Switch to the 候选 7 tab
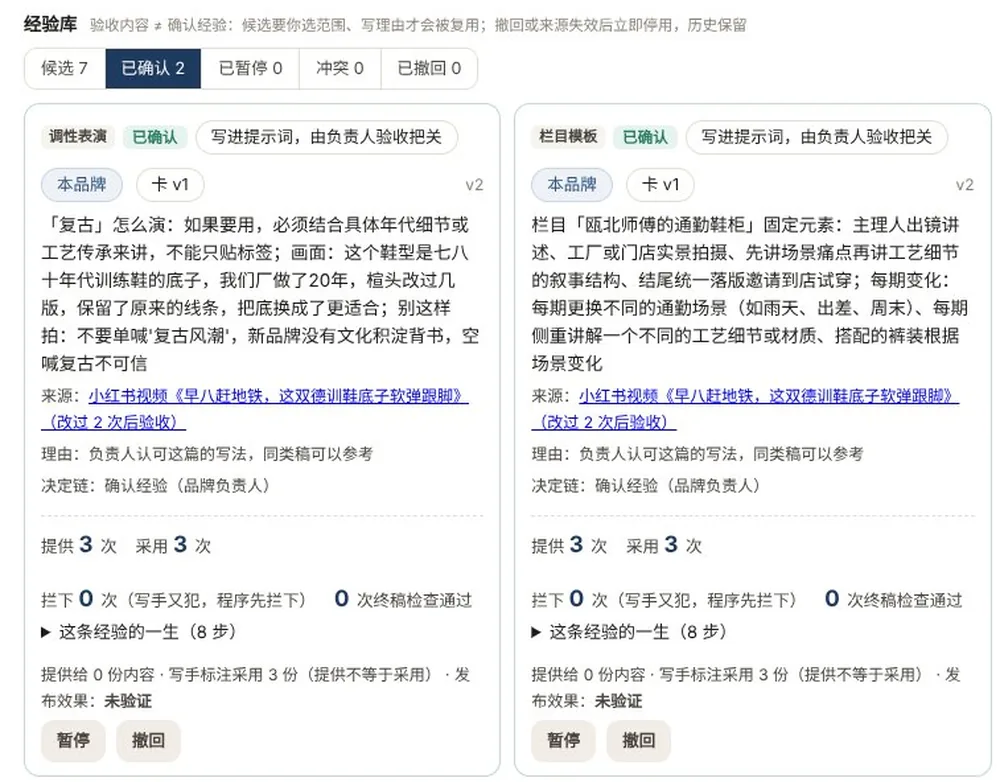The image size is (1000, 782). tap(65, 68)
